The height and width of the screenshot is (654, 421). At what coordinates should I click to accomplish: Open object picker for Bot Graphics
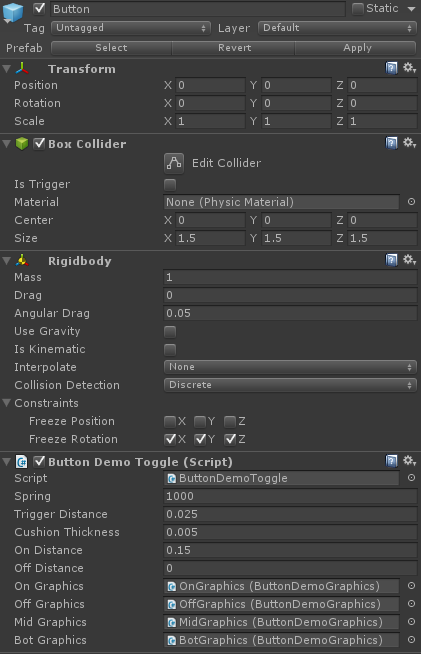(411, 640)
